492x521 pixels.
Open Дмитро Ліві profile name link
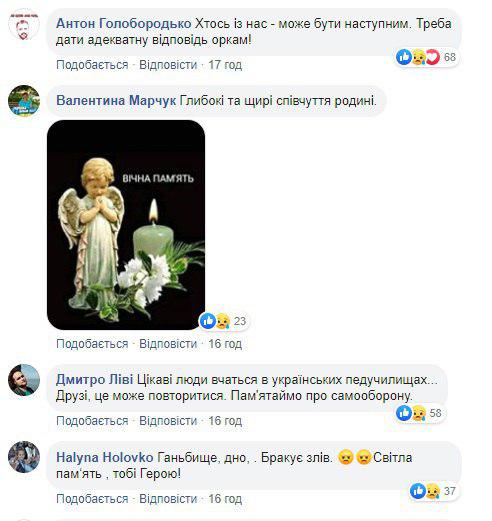[x=95, y=380]
